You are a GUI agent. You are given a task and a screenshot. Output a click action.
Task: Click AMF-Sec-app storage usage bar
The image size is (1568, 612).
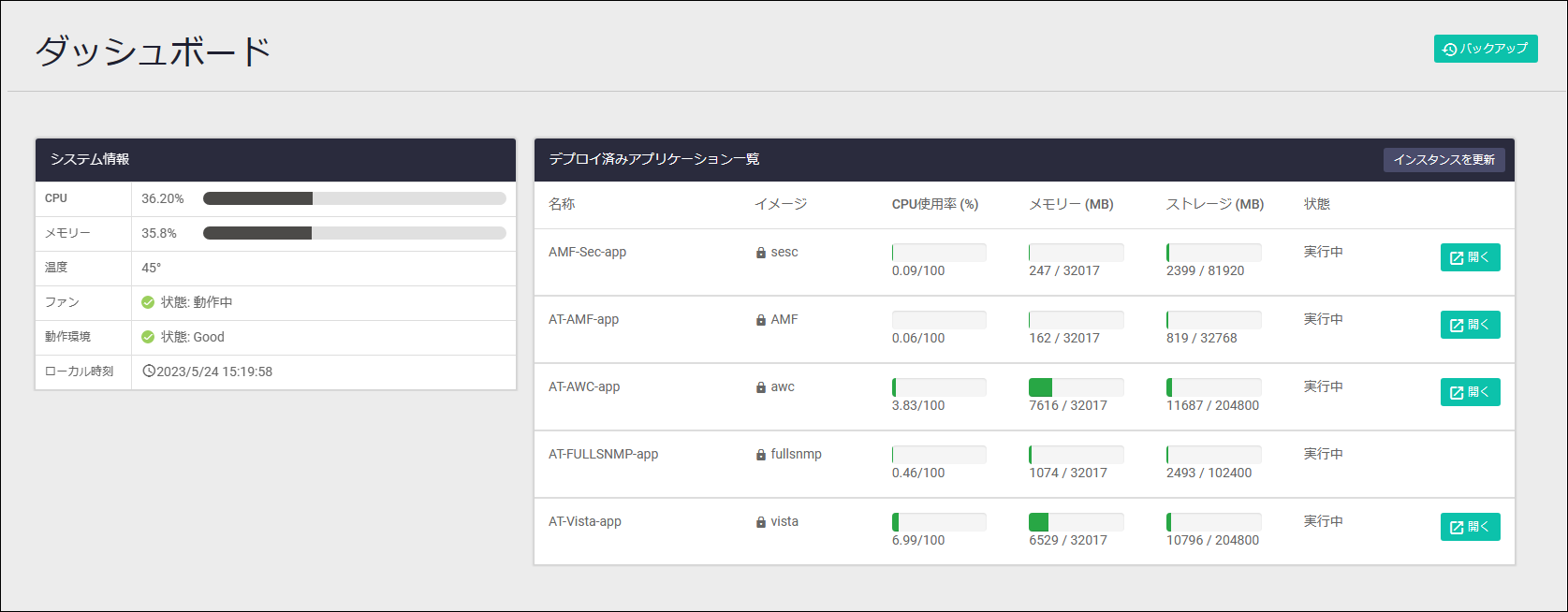tap(1213, 253)
